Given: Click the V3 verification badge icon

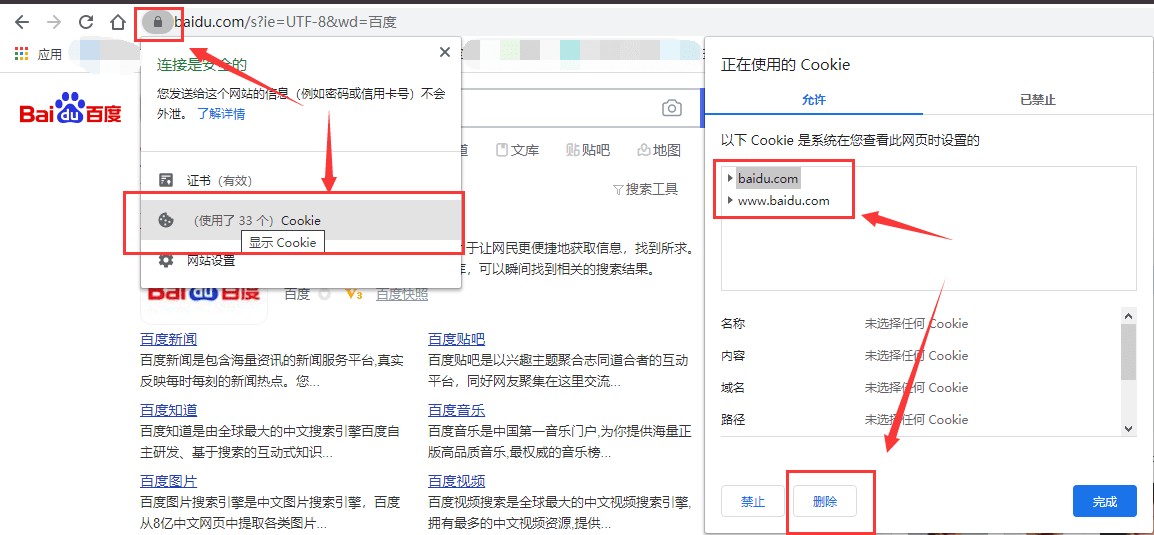Looking at the screenshot, I should tap(353, 294).
